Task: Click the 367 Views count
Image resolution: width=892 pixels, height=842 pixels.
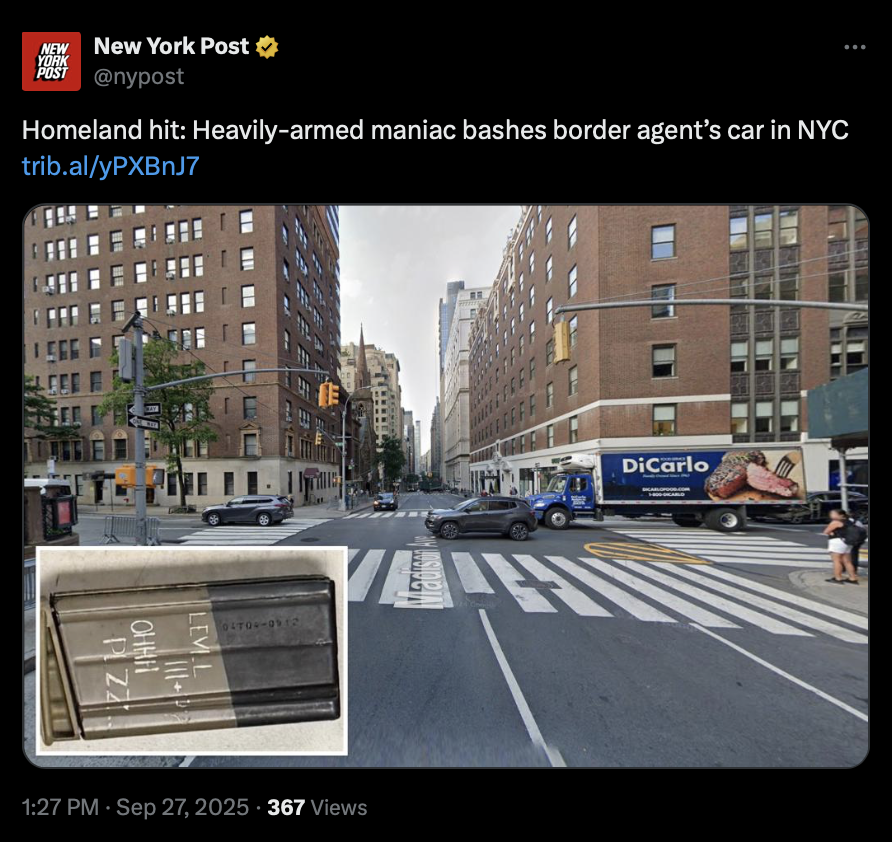Action: click(317, 807)
